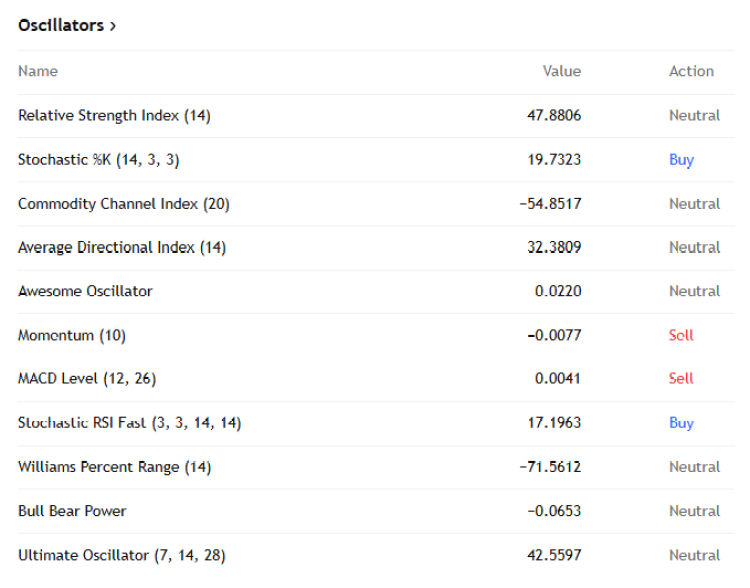Select the Awesome Oscillator row

tap(85, 291)
